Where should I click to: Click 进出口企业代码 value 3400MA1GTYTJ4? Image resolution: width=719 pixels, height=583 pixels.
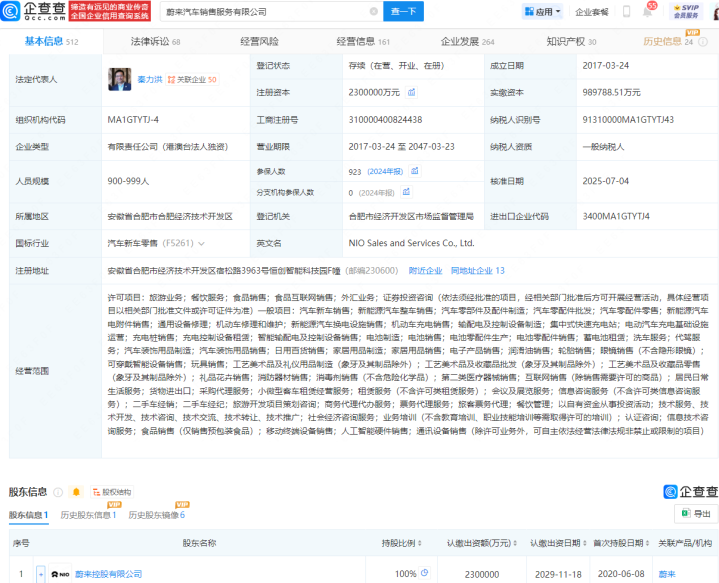(x=616, y=216)
